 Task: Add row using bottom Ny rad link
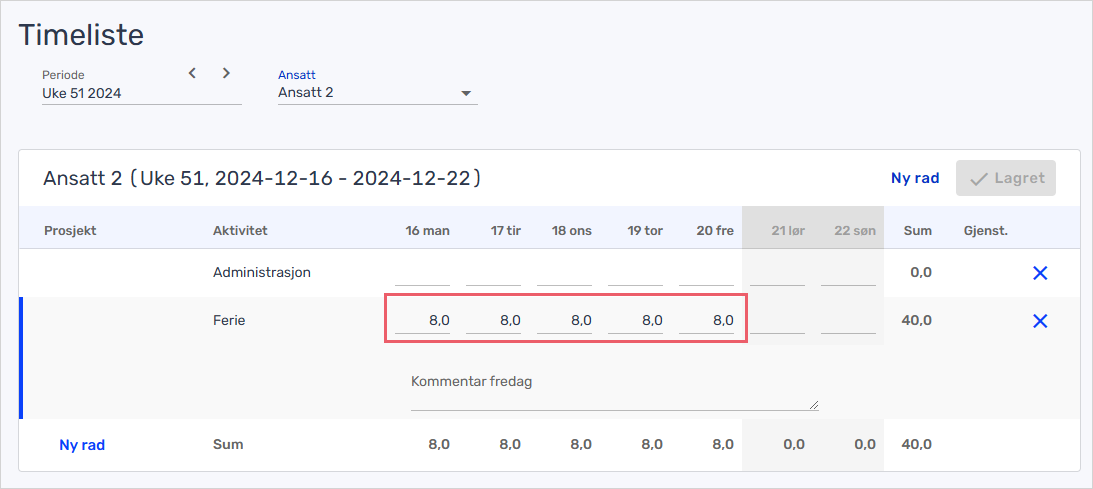point(82,445)
